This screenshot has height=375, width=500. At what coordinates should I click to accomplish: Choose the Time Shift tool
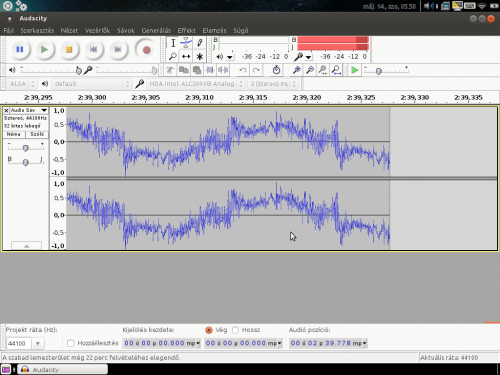click(186, 56)
